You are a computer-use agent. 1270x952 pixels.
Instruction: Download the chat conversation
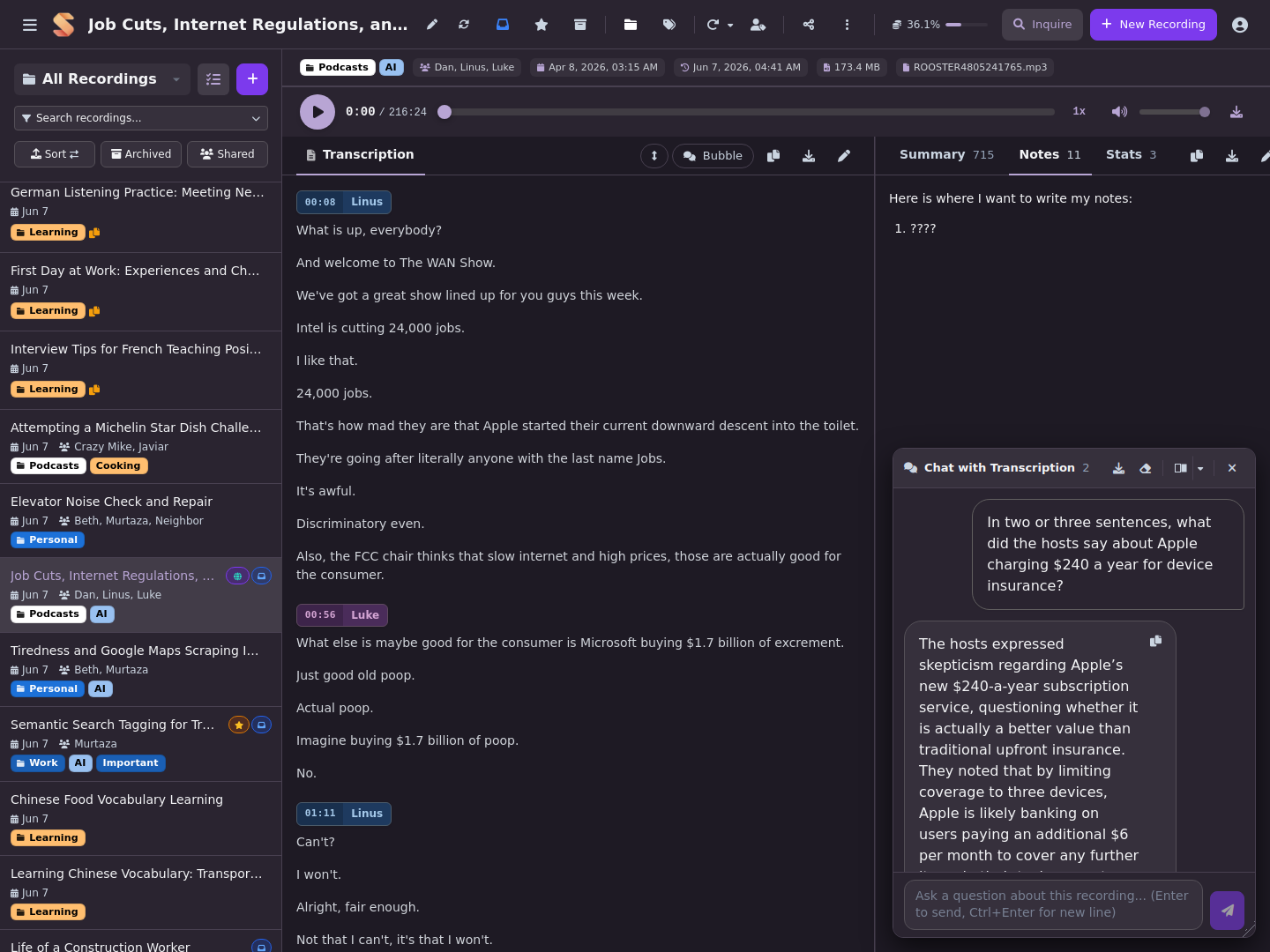click(1118, 468)
